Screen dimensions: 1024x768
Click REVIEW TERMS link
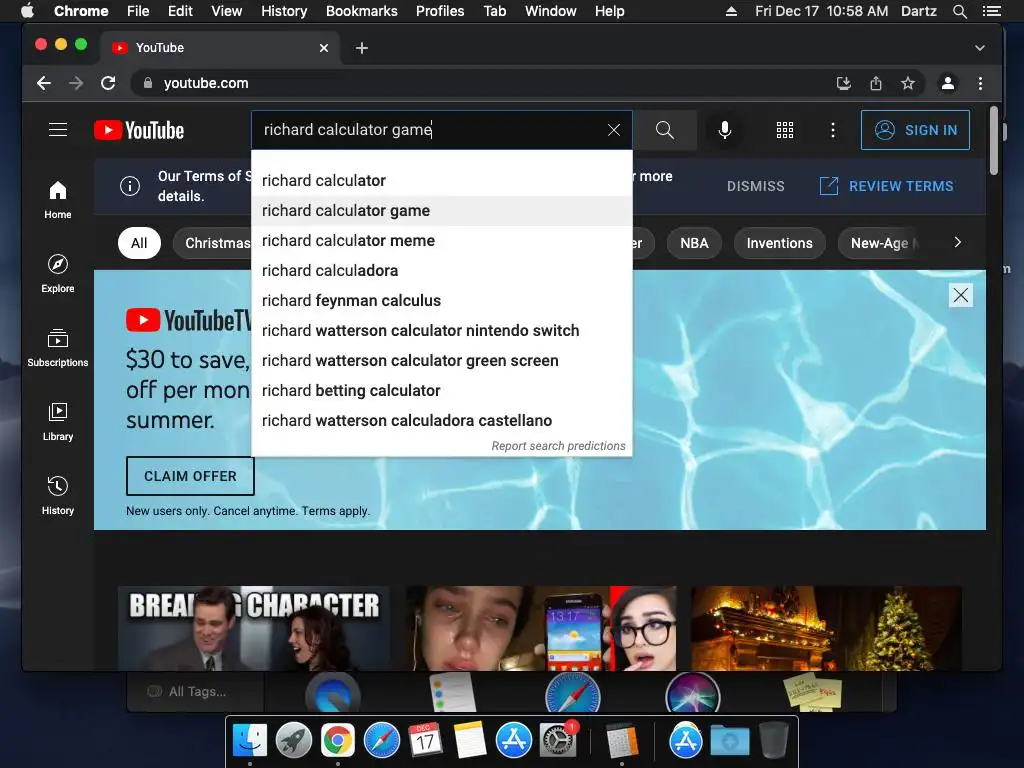point(887,186)
